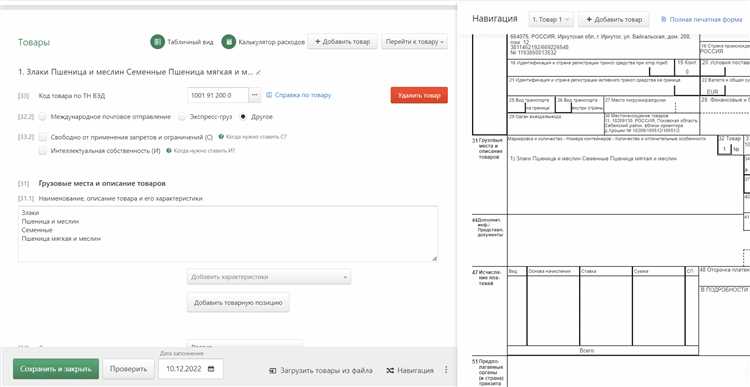Click Добавить товарную позицию button
This screenshot has height=387, width=750.
(238, 303)
